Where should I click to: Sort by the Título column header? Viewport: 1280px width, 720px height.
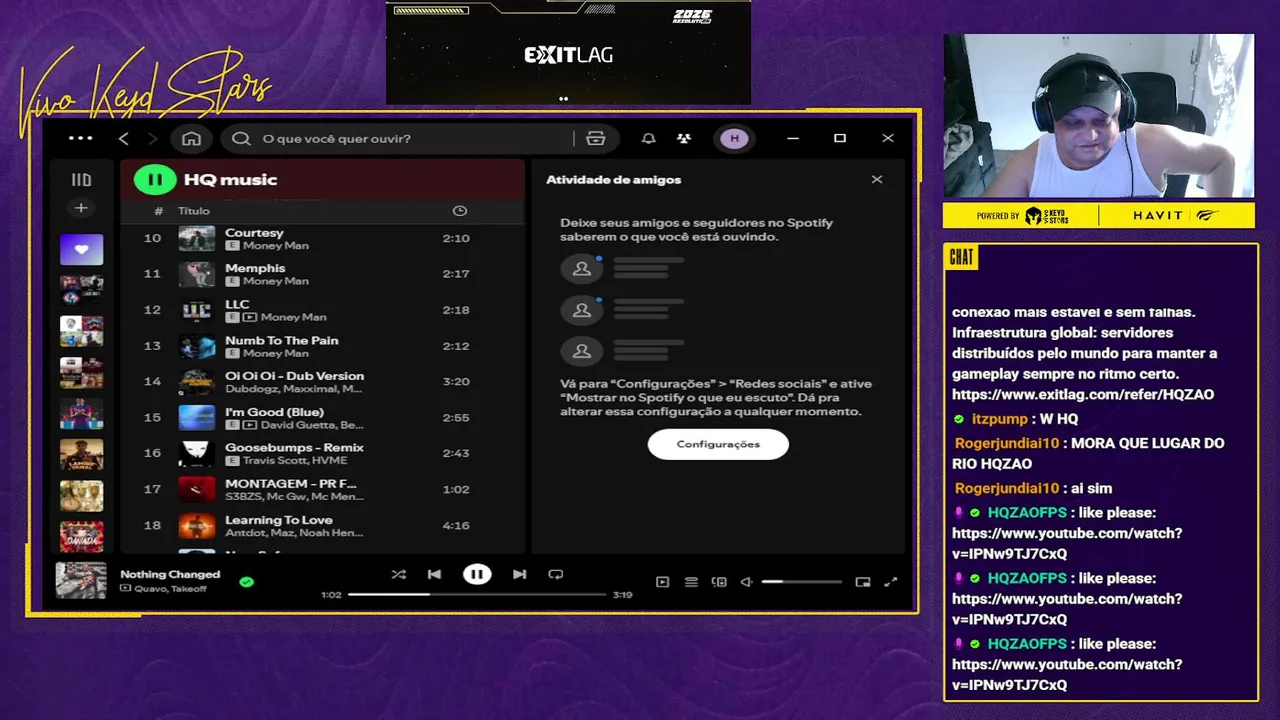(194, 211)
